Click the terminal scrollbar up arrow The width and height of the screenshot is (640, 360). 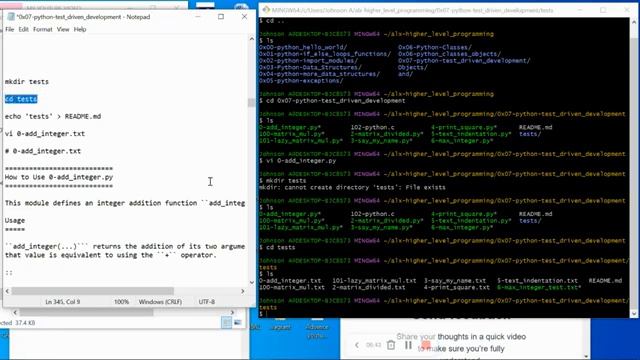(633, 22)
